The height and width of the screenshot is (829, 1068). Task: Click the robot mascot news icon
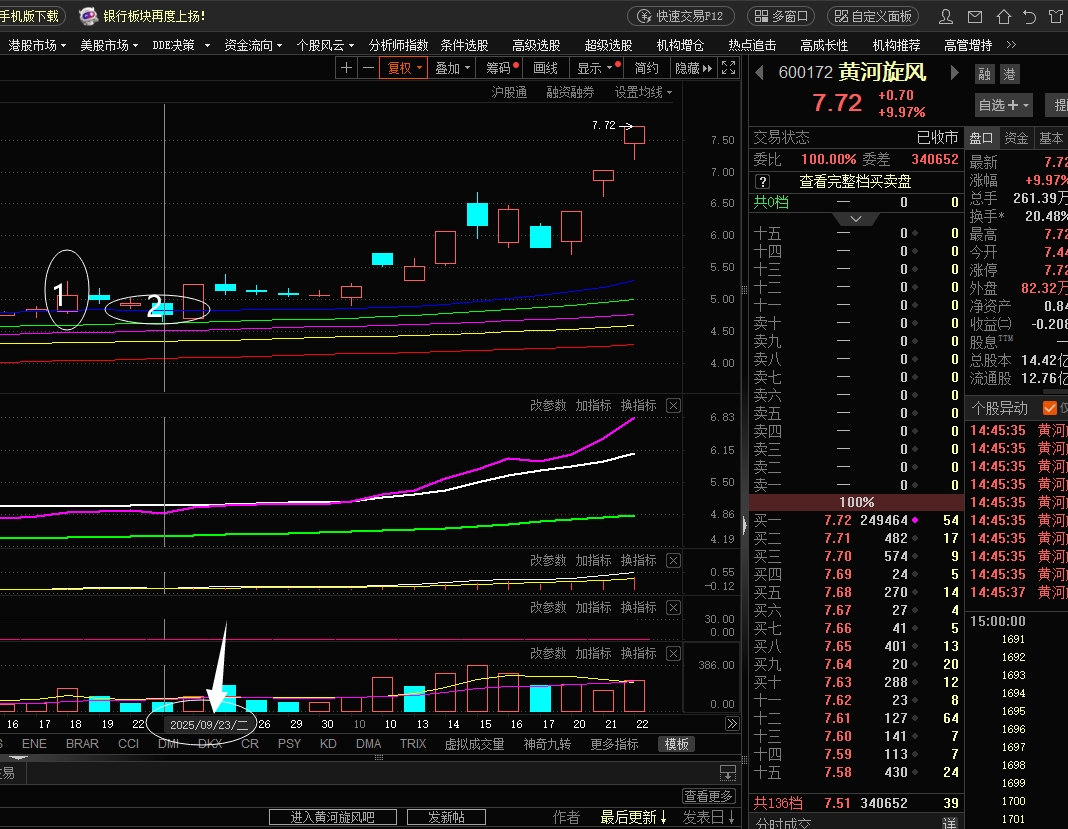(88, 16)
